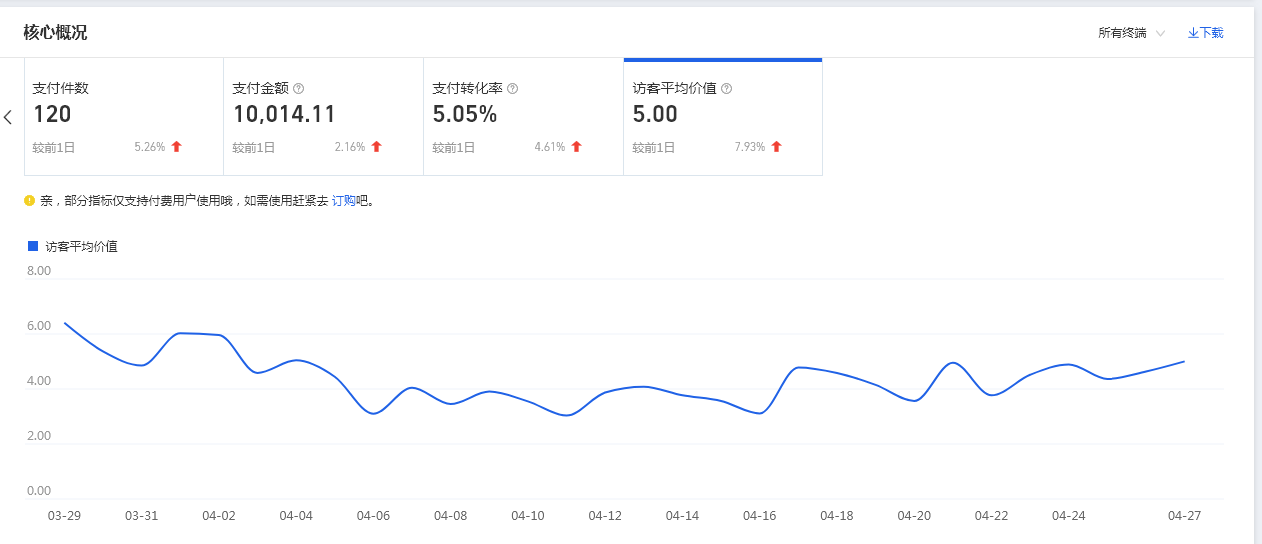Click help icon next to 访客平均价值 card title
The height and width of the screenshot is (544, 1262).
pyautogui.click(x=727, y=88)
